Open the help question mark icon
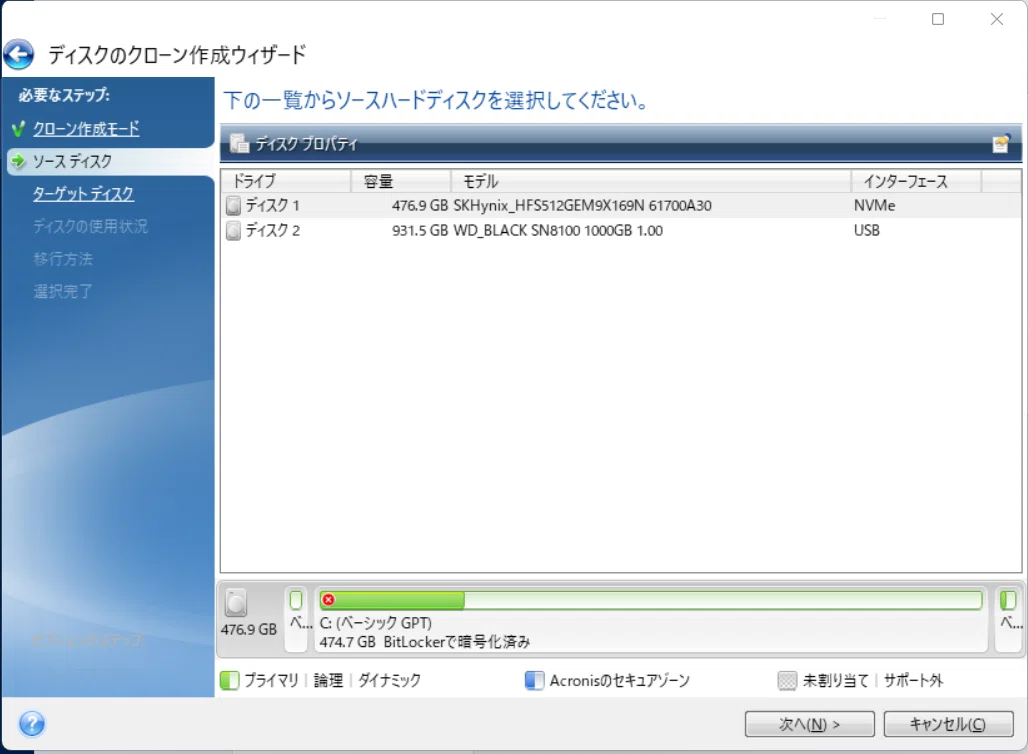This screenshot has height=754, width=1028. coord(32,724)
